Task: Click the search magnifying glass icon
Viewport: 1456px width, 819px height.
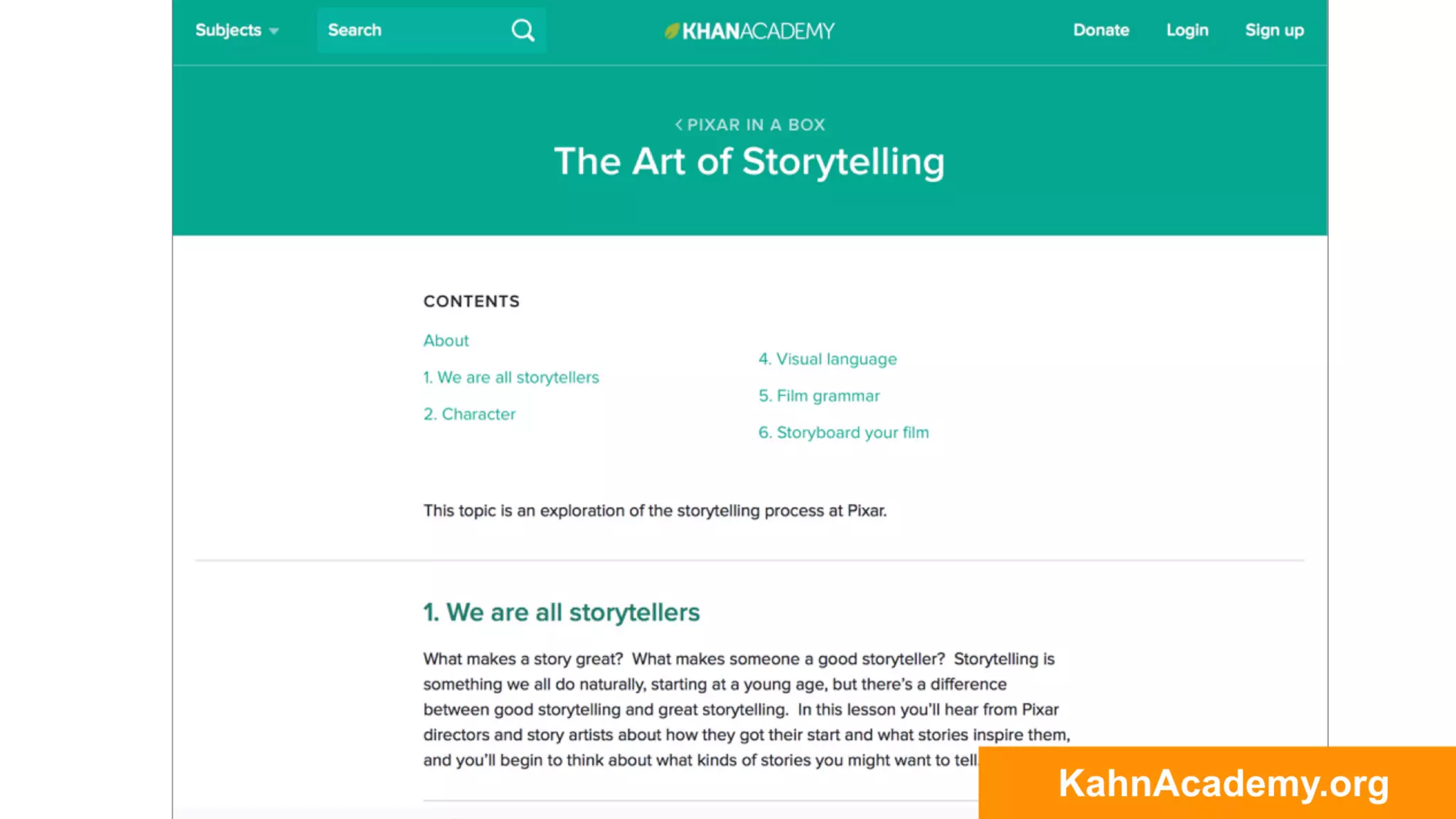Action: click(523, 31)
